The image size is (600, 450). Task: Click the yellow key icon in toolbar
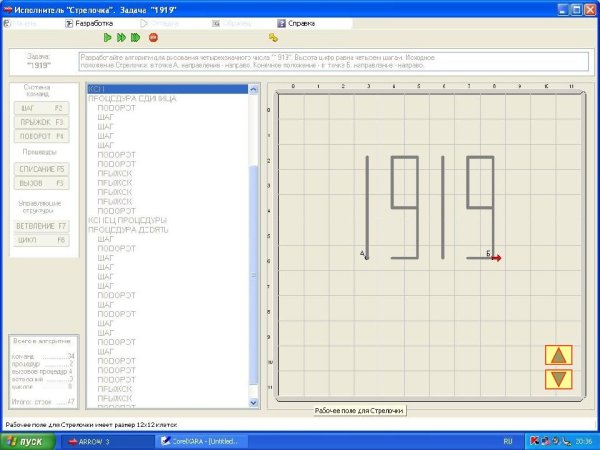click(x=273, y=37)
